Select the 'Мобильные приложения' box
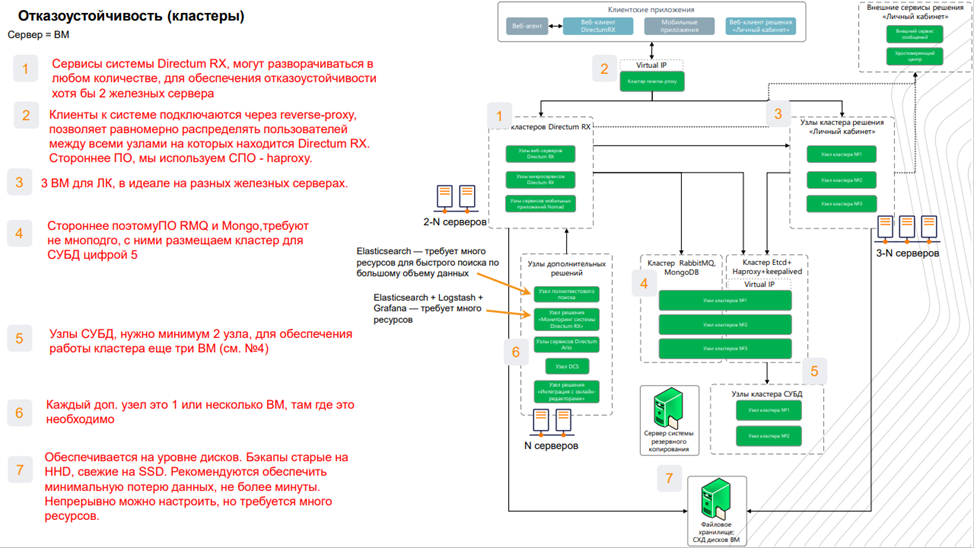 click(679, 26)
